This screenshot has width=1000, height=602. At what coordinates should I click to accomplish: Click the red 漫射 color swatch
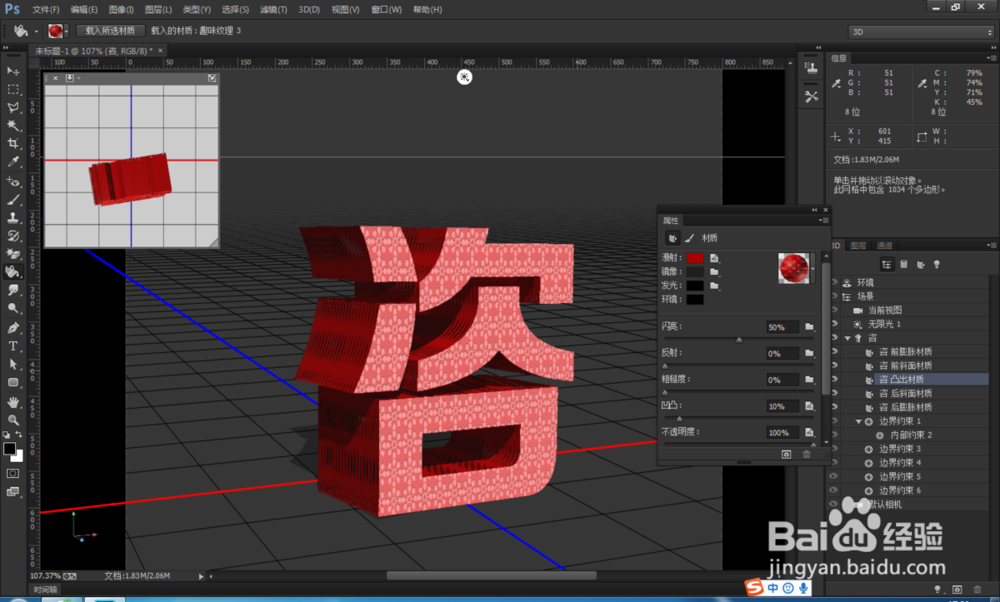click(695, 258)
